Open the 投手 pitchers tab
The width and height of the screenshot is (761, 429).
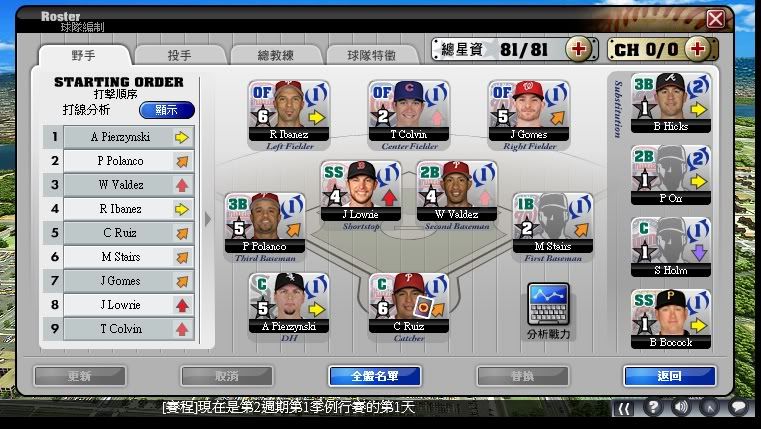pos(180,55)
